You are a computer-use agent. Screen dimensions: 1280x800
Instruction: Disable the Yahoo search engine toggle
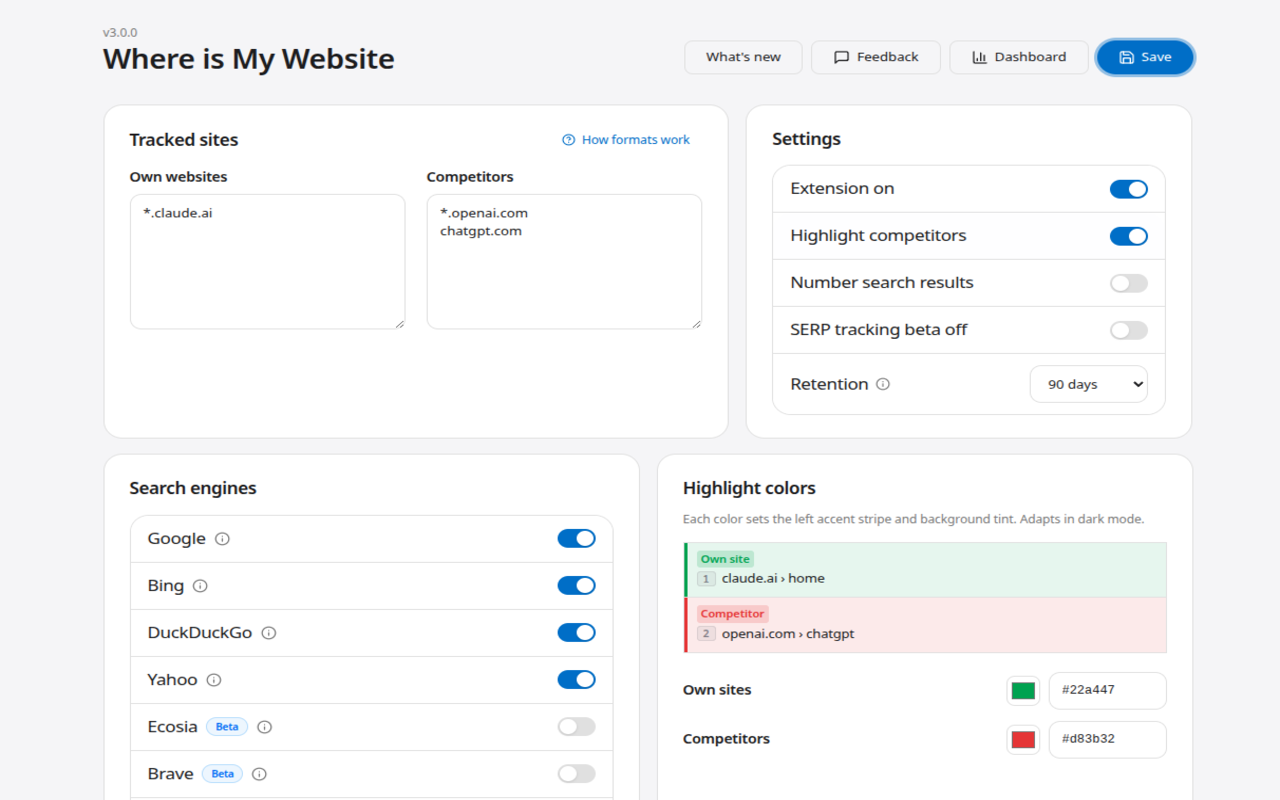click(x=577, y=680)
